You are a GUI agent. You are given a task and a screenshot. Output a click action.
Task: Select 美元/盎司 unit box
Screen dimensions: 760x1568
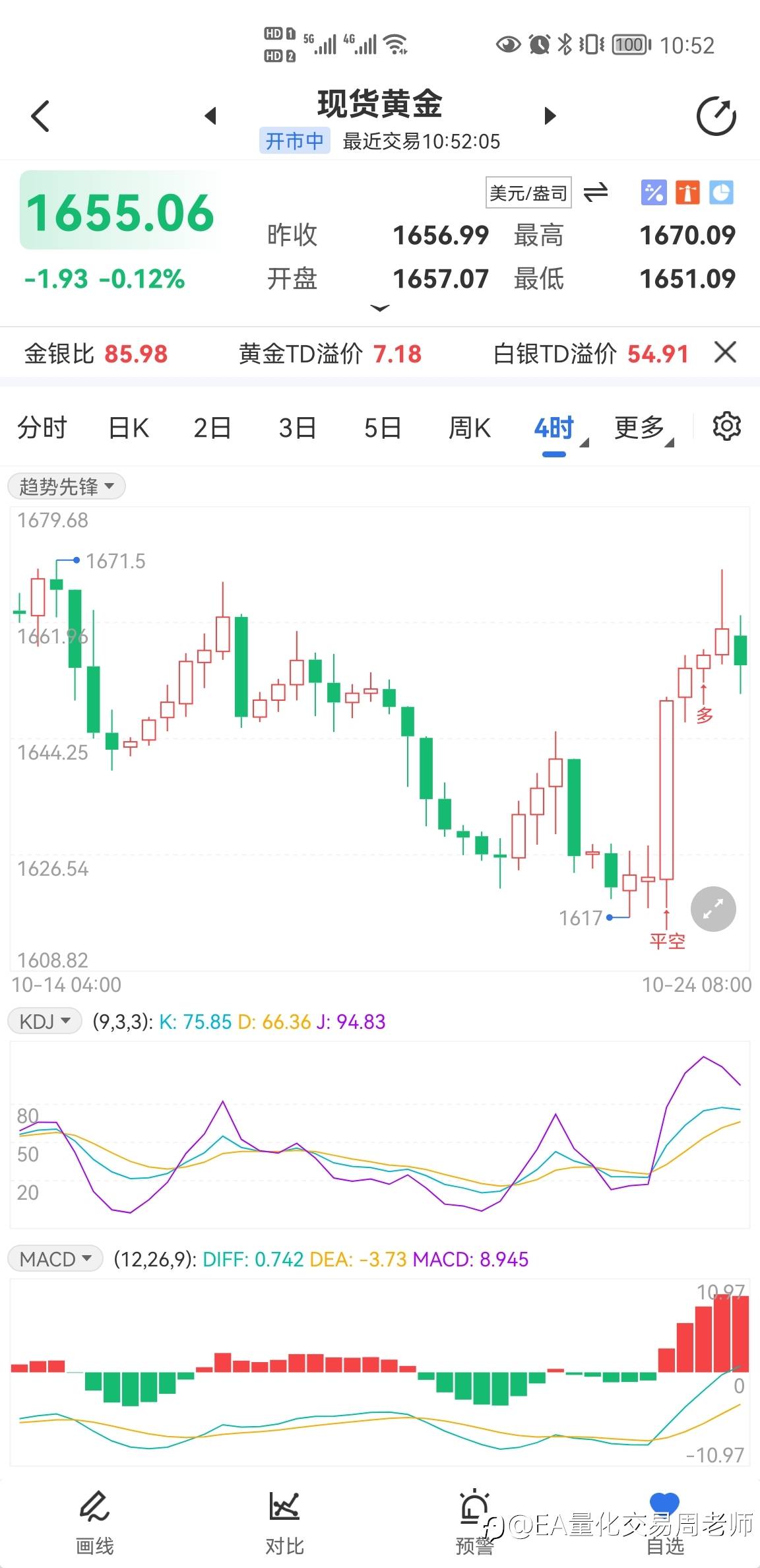(528, 193)
